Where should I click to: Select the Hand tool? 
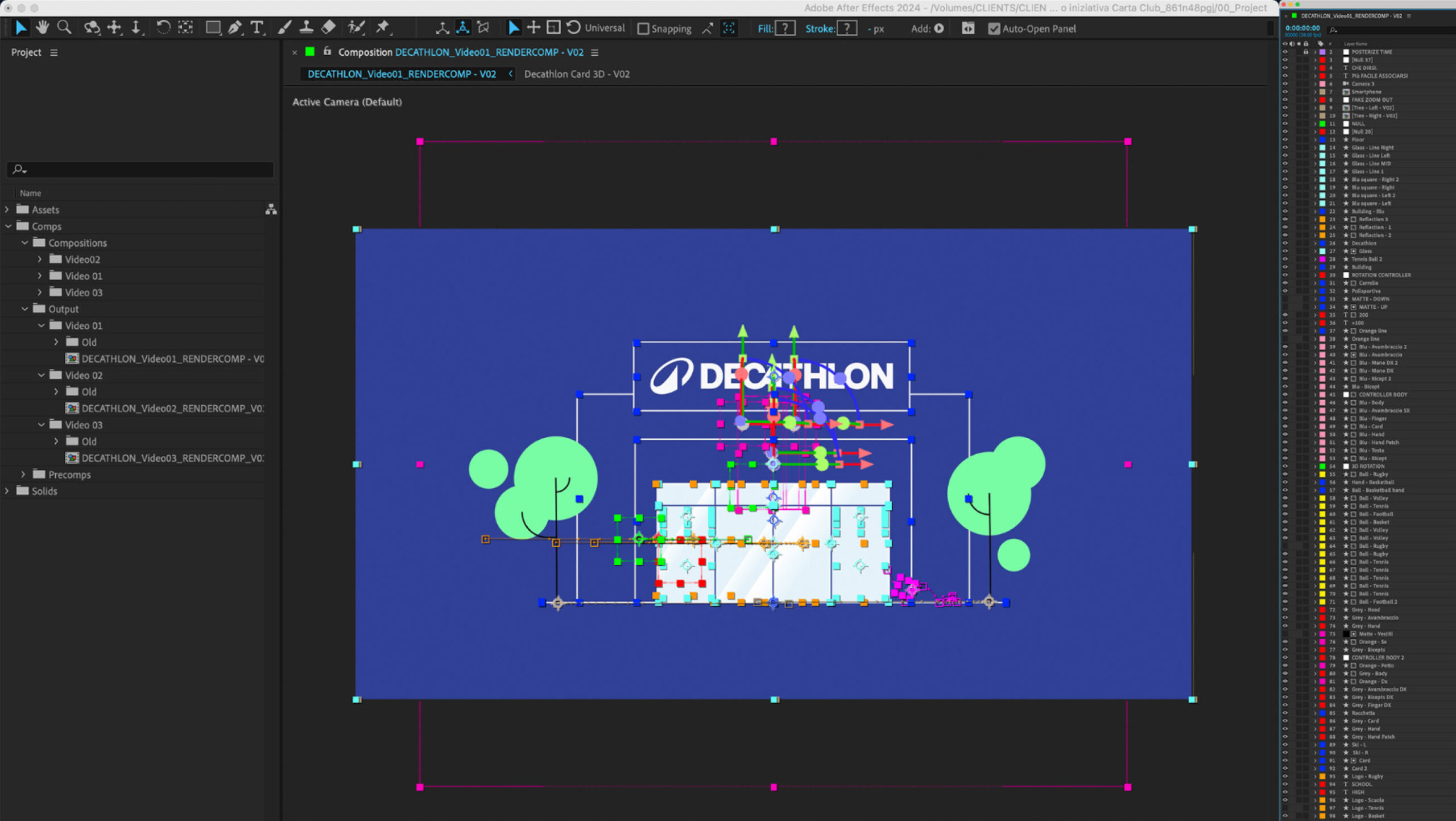[42, 28]
